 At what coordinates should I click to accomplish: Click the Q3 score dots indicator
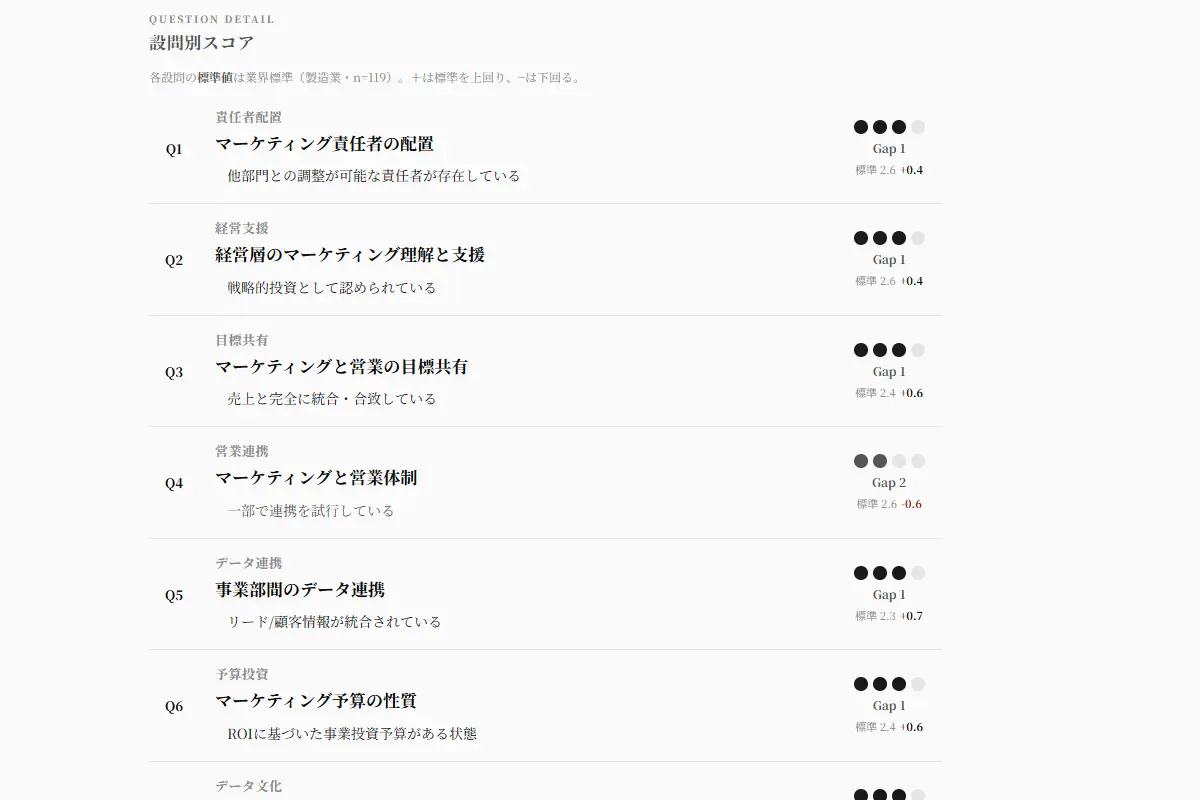pyautogui.click(x=889, y=350)
